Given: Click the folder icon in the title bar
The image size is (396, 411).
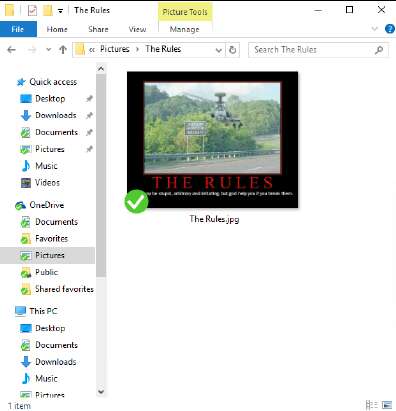Looking at the screenshot, I should 10,10.
